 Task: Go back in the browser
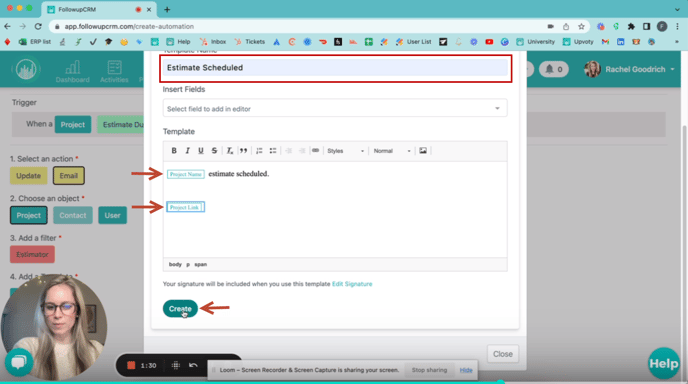click(7, 26)
